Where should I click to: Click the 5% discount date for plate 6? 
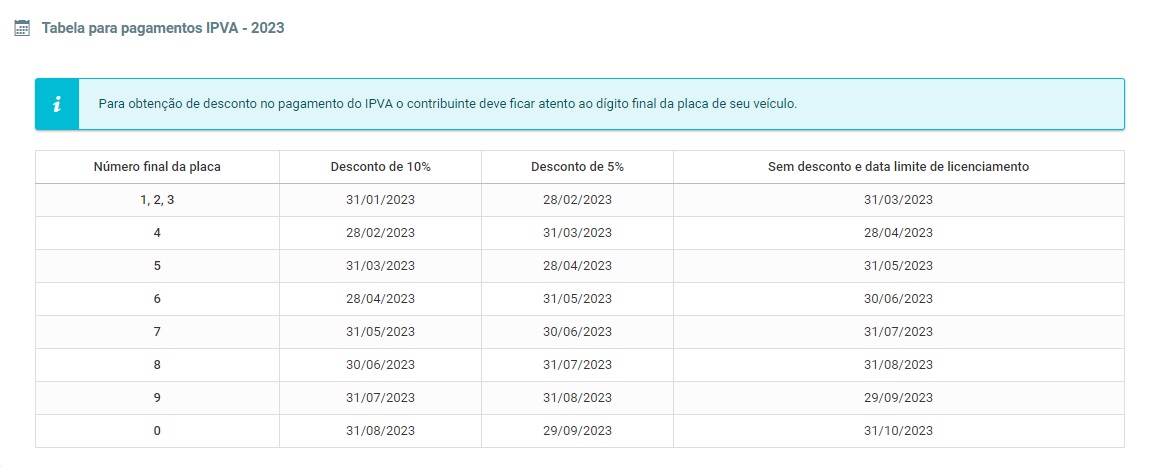click(x=577, y=299)
